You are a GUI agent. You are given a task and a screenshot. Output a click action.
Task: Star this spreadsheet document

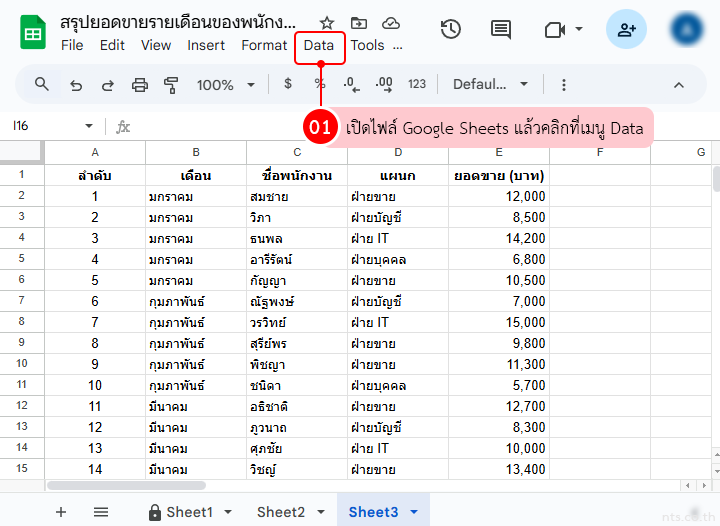[x=327, y=23]
